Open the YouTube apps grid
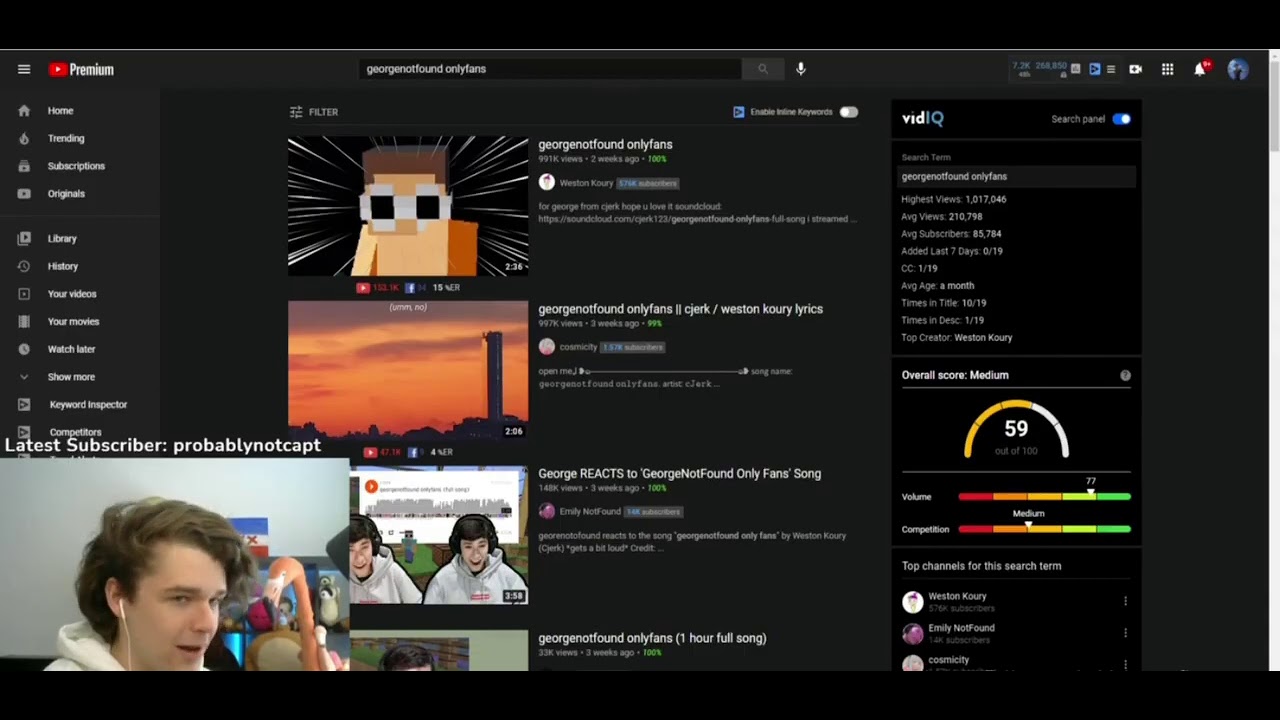1280x720 pixels. [x=1167, y=69]
